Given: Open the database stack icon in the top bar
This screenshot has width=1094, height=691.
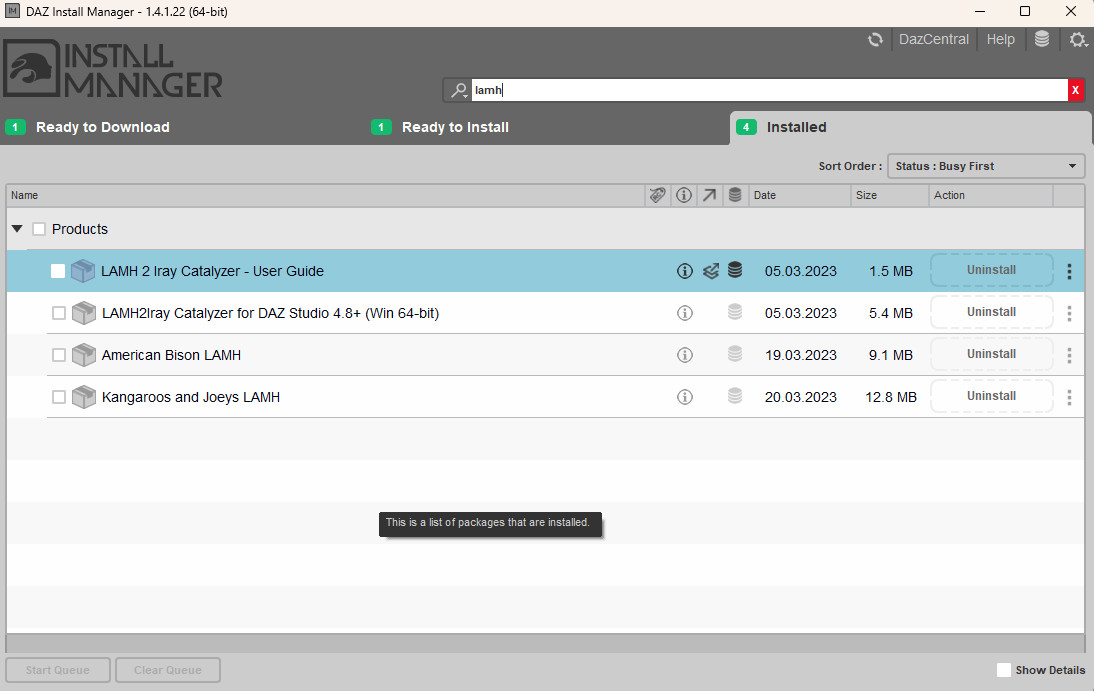Looking at the screenshot, I should pyautogui.click(x=1042, y=39).
